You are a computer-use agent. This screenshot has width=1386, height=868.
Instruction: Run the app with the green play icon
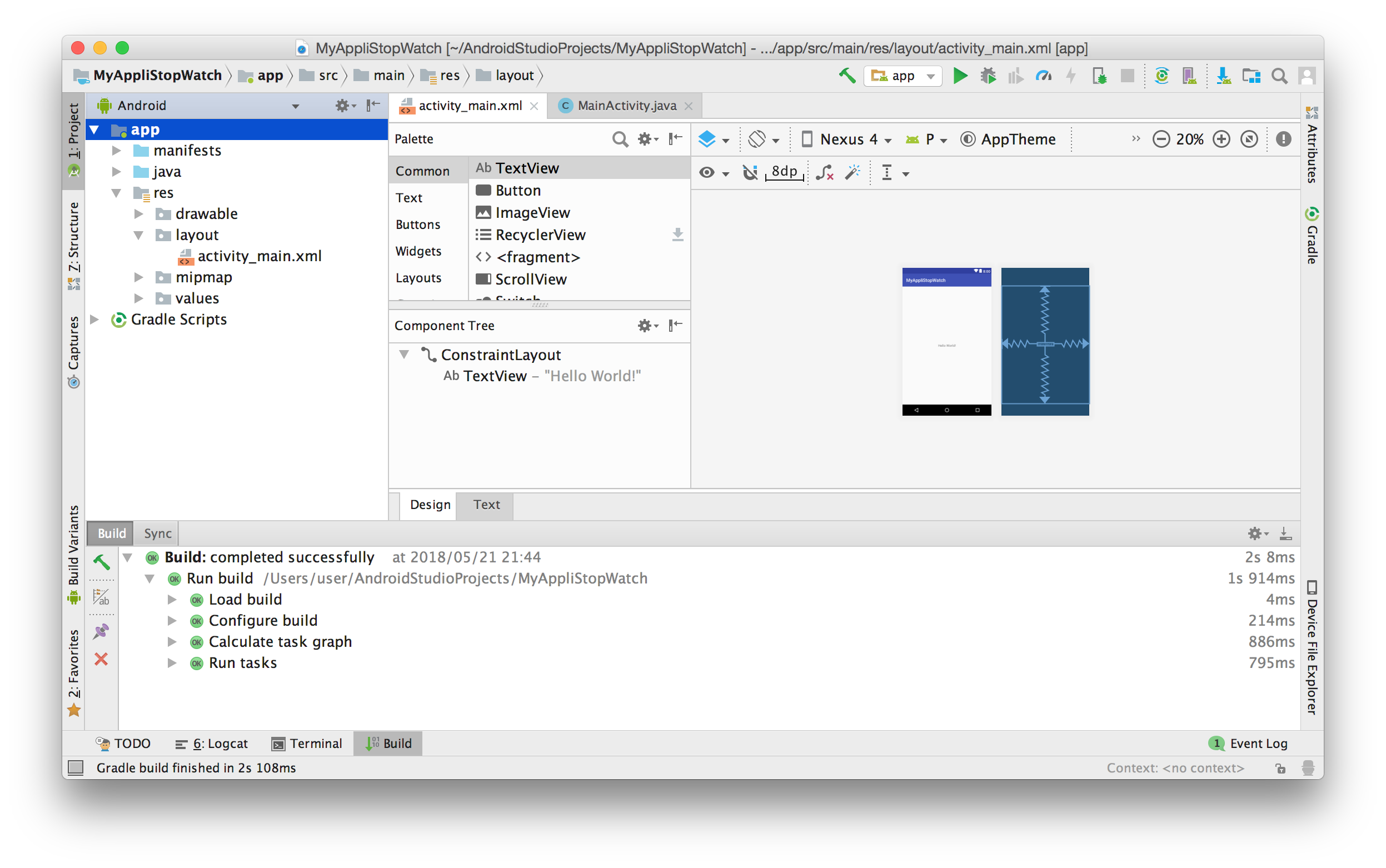[959, 76]
